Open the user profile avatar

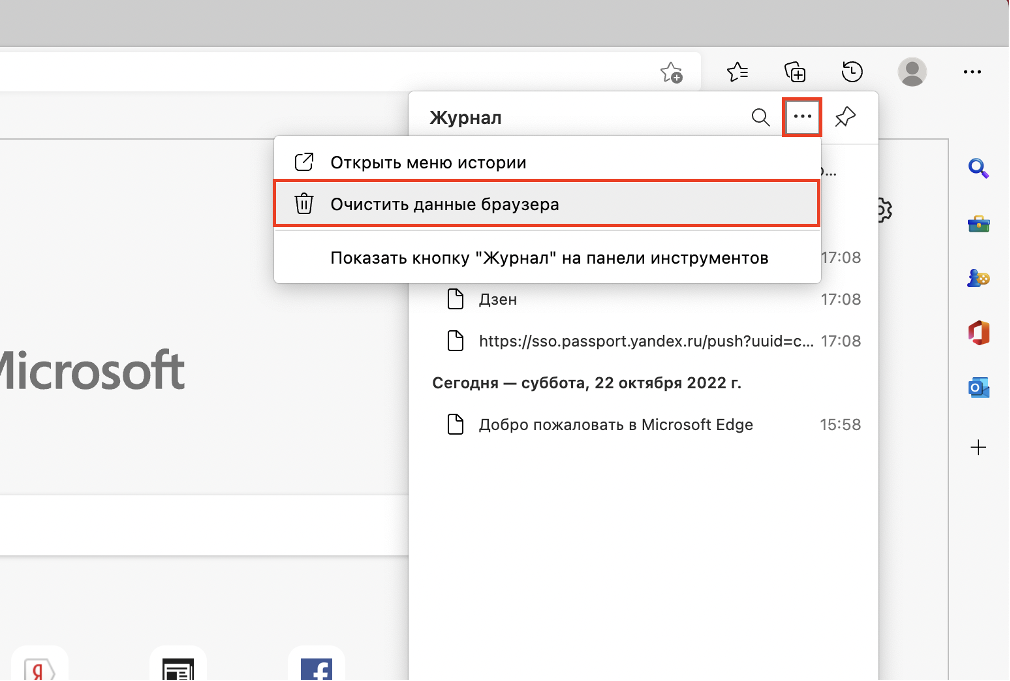coord(912,72)
